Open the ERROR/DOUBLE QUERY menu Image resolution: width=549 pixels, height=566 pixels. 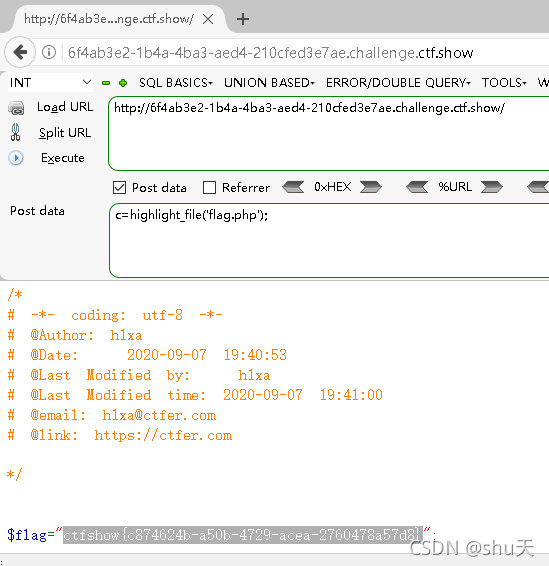pyautogui.click(x=398, y=83)
